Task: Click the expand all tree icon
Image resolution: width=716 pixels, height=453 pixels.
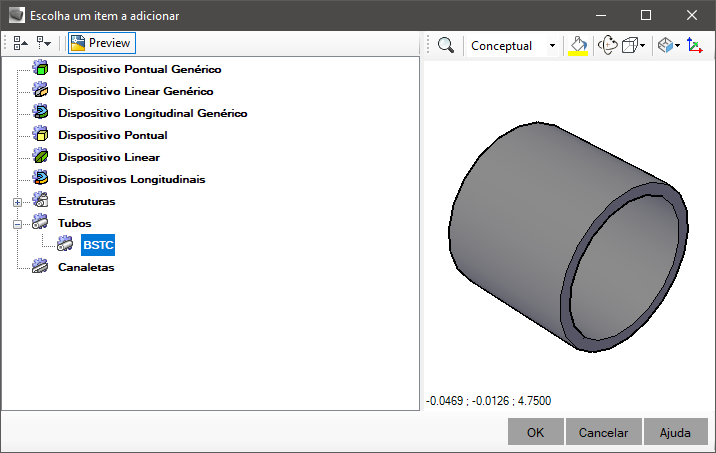Action: coord(20,43)
